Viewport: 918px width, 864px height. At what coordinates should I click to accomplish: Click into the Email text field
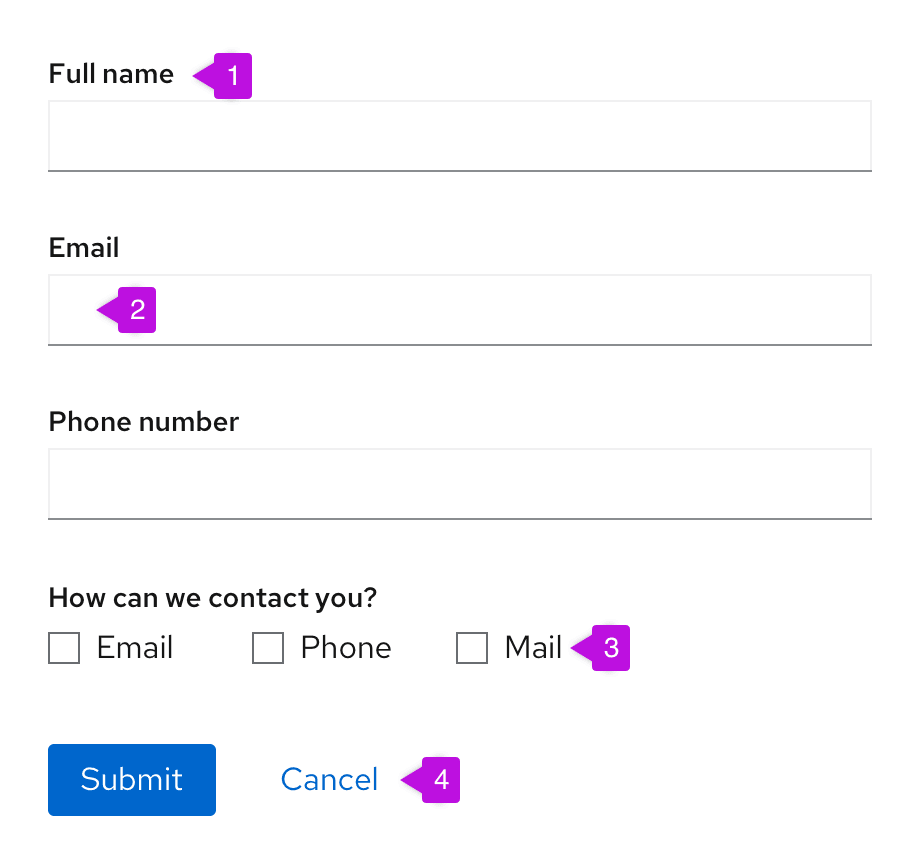500,310
